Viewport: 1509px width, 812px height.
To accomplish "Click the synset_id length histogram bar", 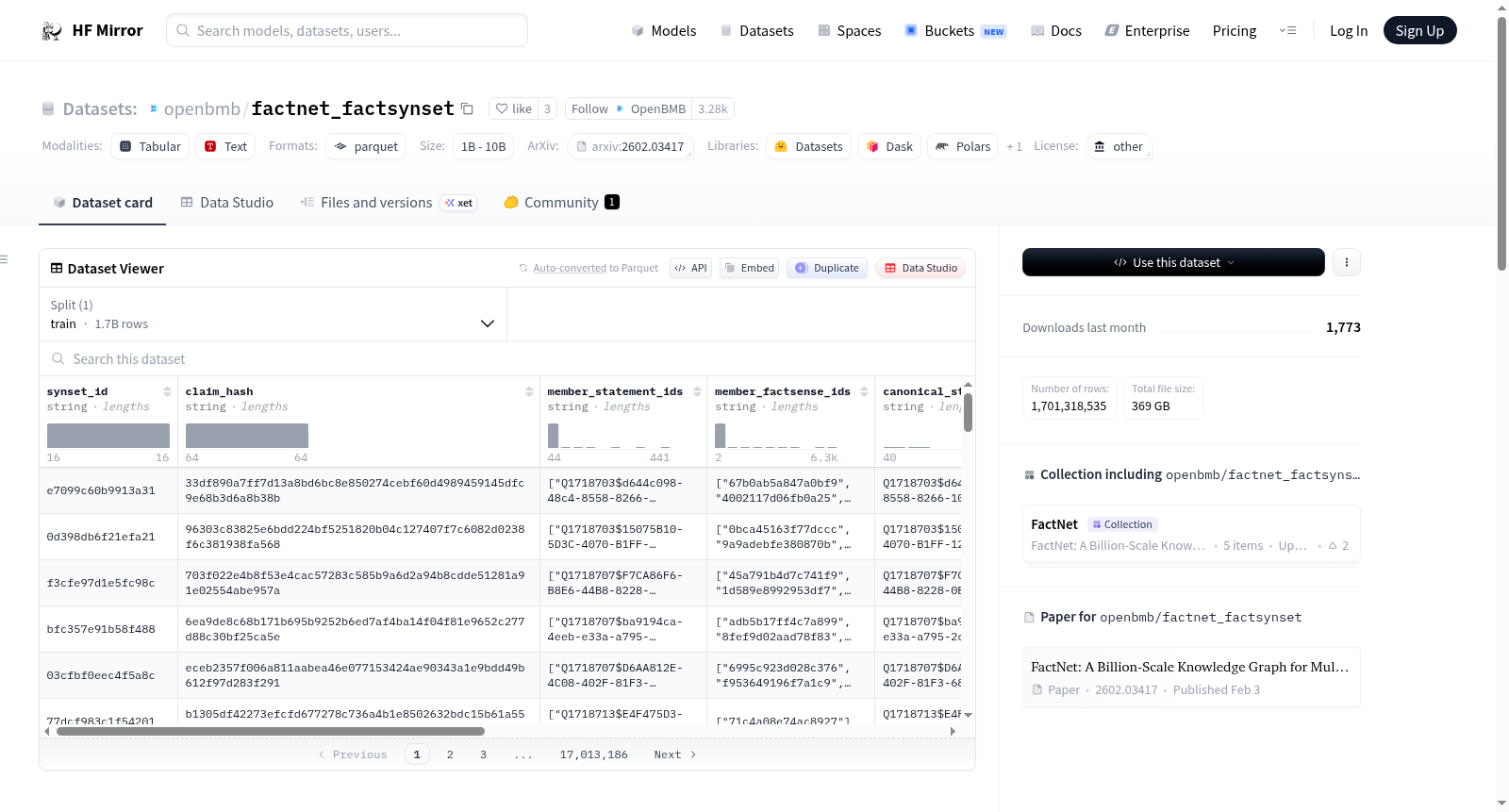I will pyautogui.click(x=108, y=436).
